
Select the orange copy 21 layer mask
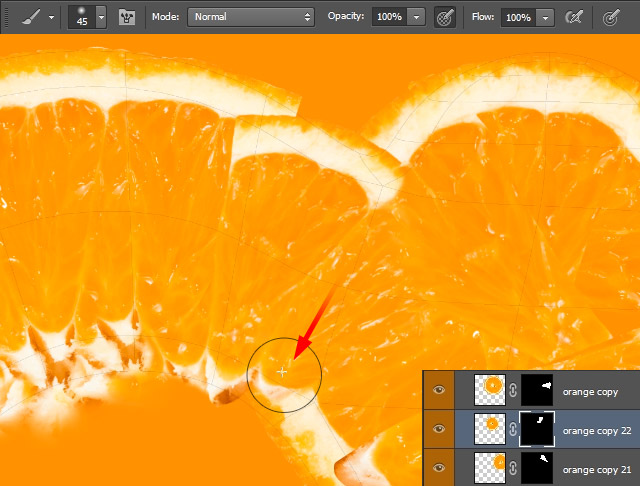click(537, 468)
